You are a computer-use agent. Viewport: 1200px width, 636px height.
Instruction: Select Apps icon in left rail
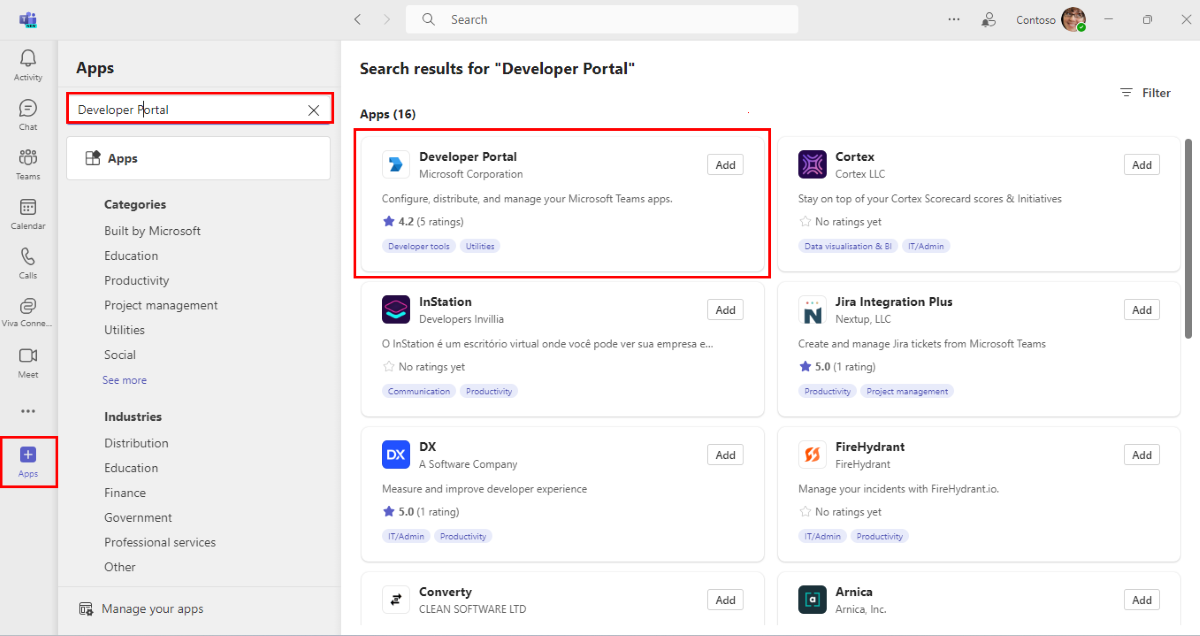[x=28, y=461]
